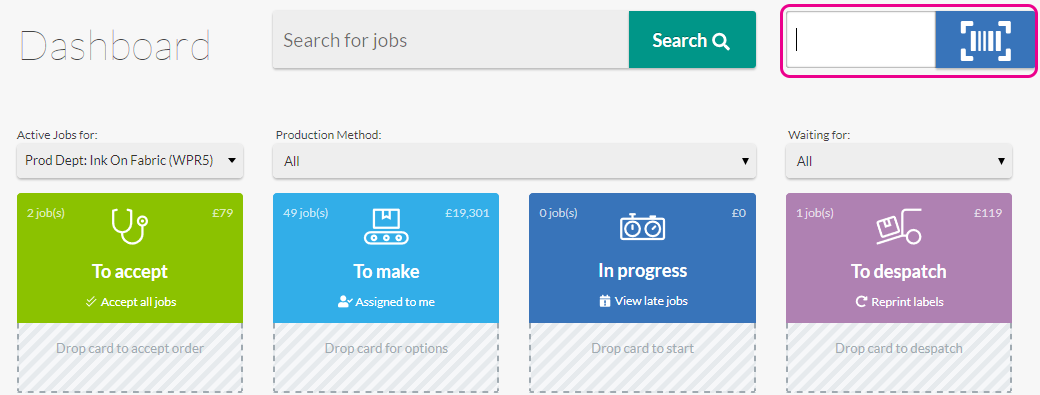Image resolution: width=1040 pixels, height=395 pixels.
Task: Select the To make card heading
Action: point(386,272)
